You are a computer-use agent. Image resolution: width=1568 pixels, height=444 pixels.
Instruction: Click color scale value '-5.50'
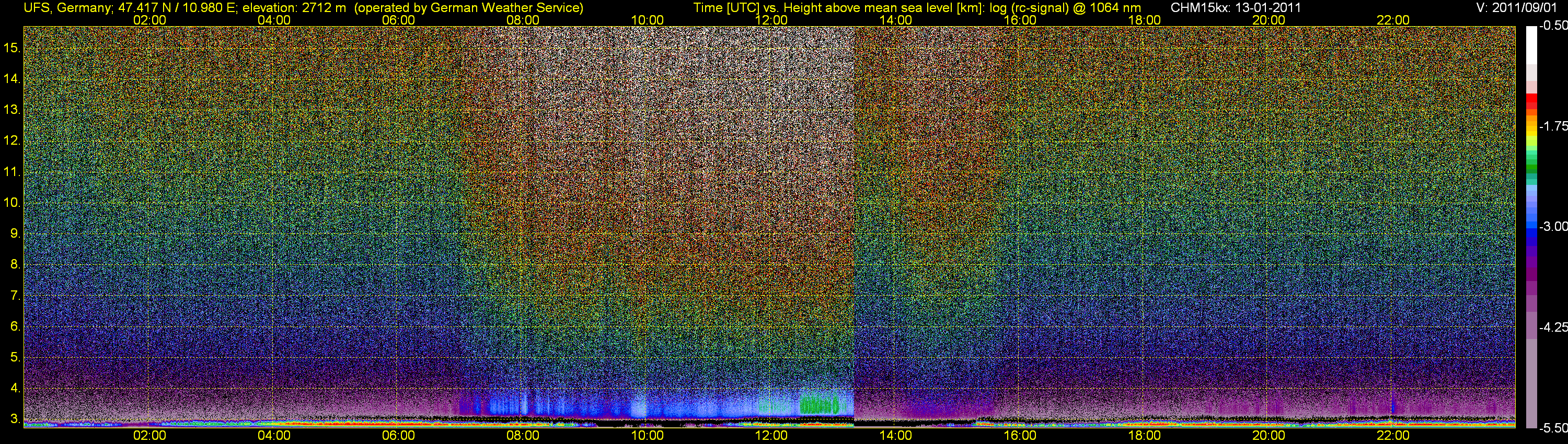(1553, 428)
